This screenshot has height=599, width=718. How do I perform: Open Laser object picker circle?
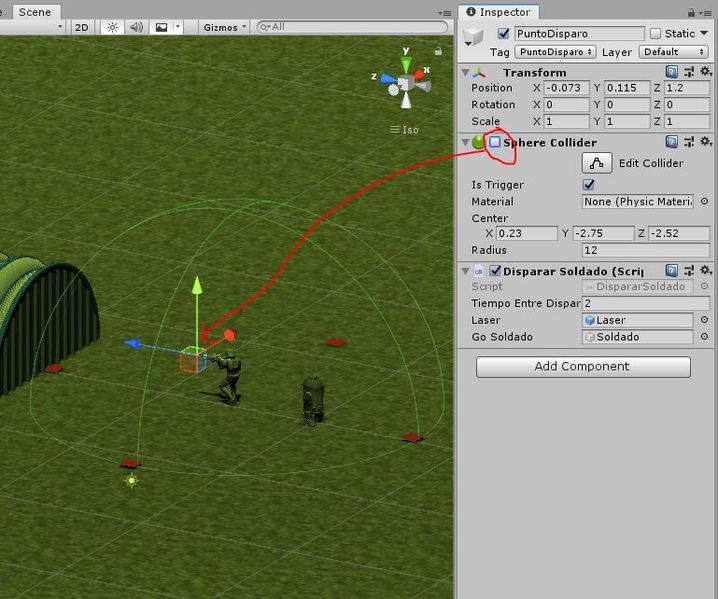[704, 320]
